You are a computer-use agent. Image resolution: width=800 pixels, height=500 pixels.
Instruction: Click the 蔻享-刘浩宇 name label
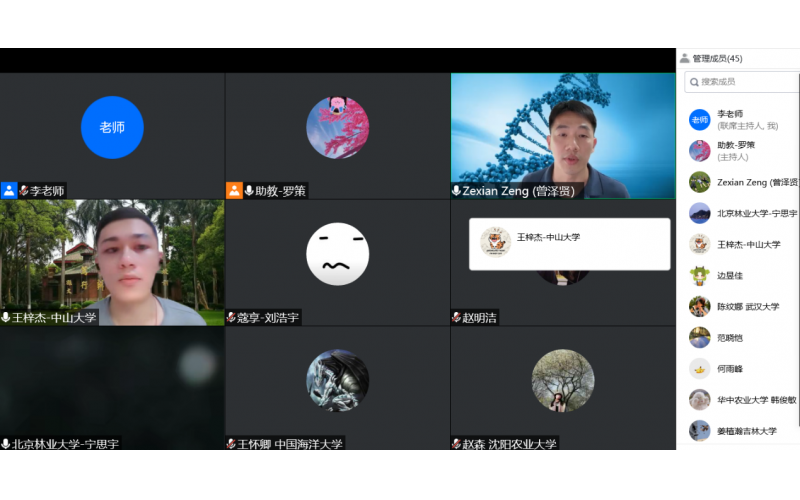[268, 317]
